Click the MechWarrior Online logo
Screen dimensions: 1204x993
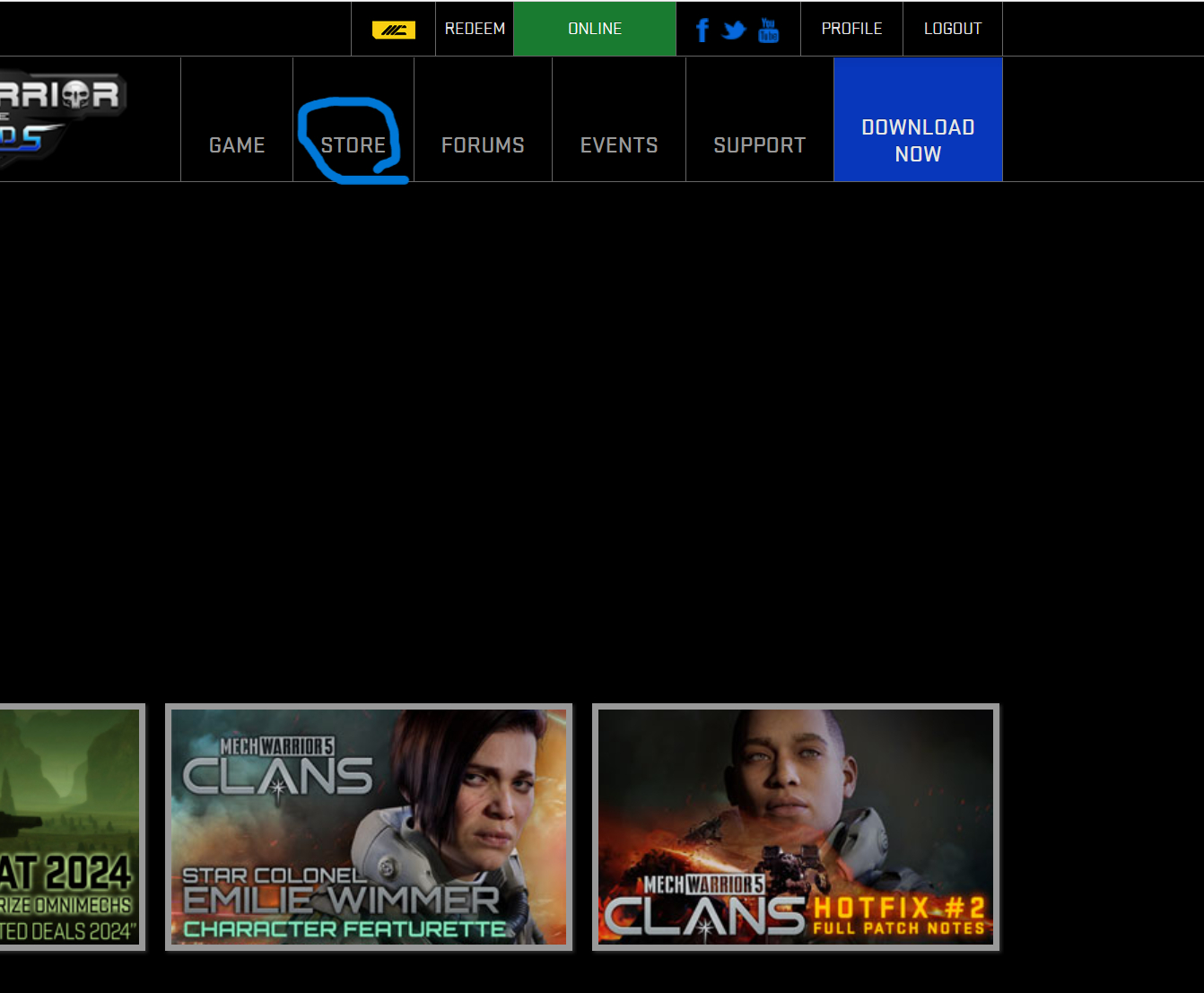coord(63,119)
